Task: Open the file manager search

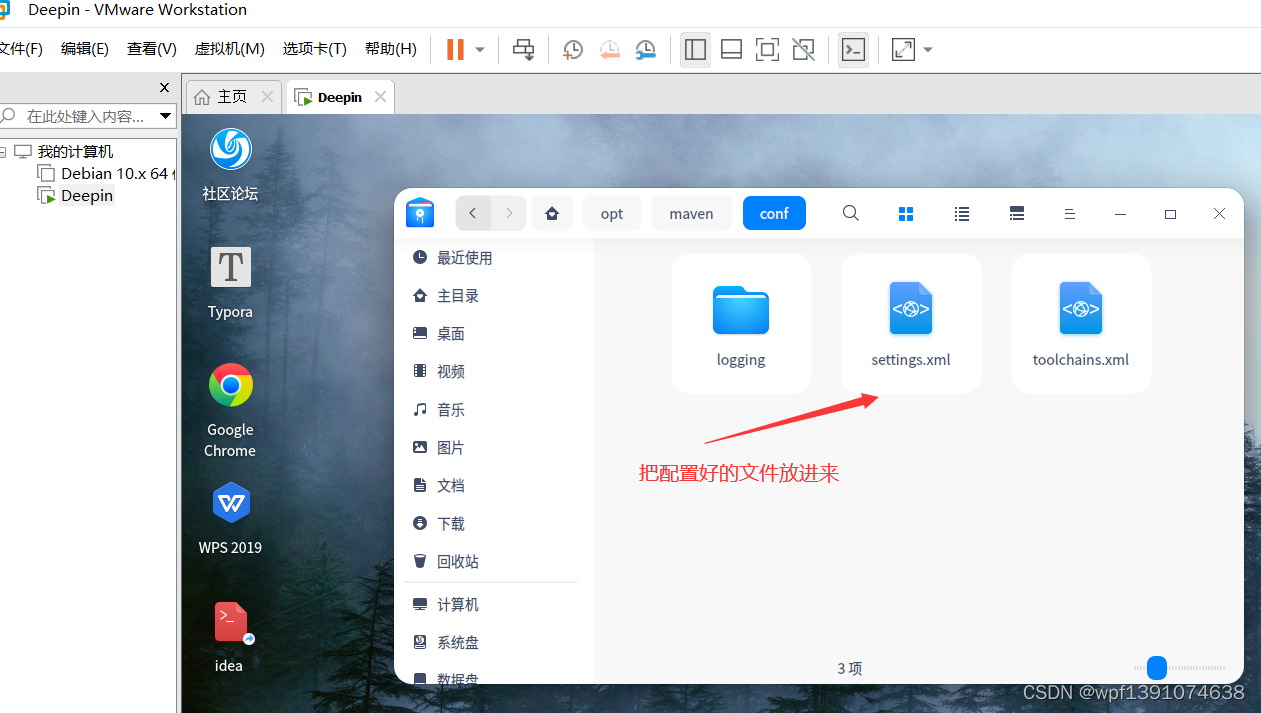Action: tap(850, 213)
